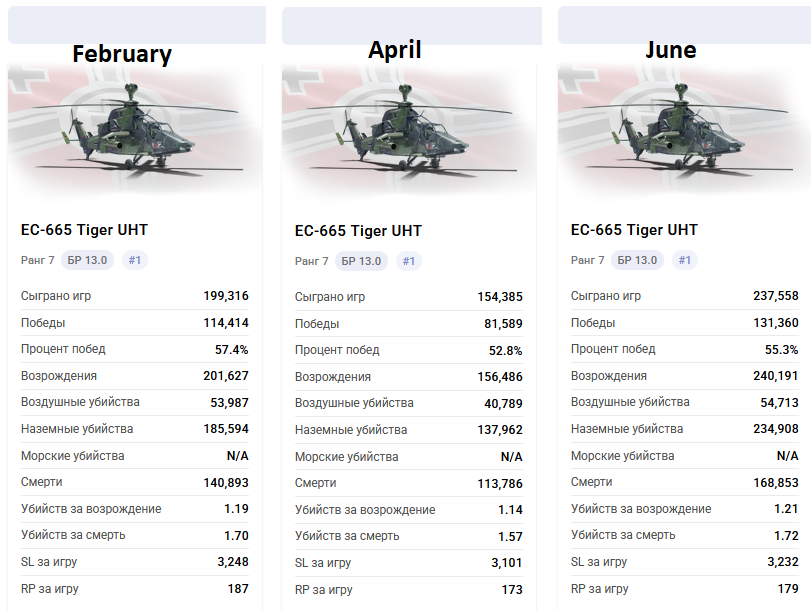811x611 pixels.
Task: Select the #1 rank badge in the February card
Action: click(134, 260)
